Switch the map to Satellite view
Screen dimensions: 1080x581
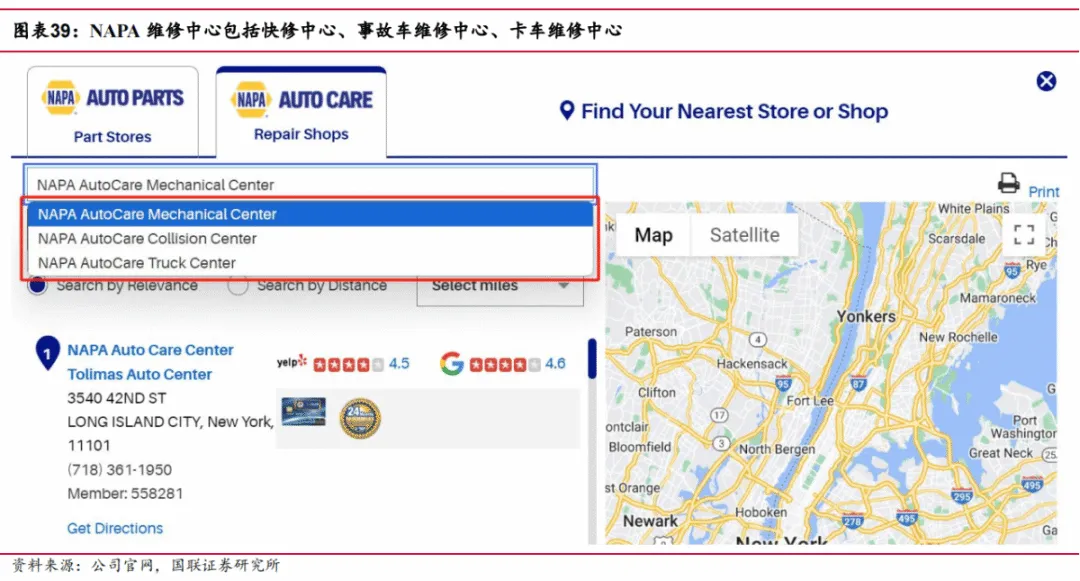pos(745,235)
